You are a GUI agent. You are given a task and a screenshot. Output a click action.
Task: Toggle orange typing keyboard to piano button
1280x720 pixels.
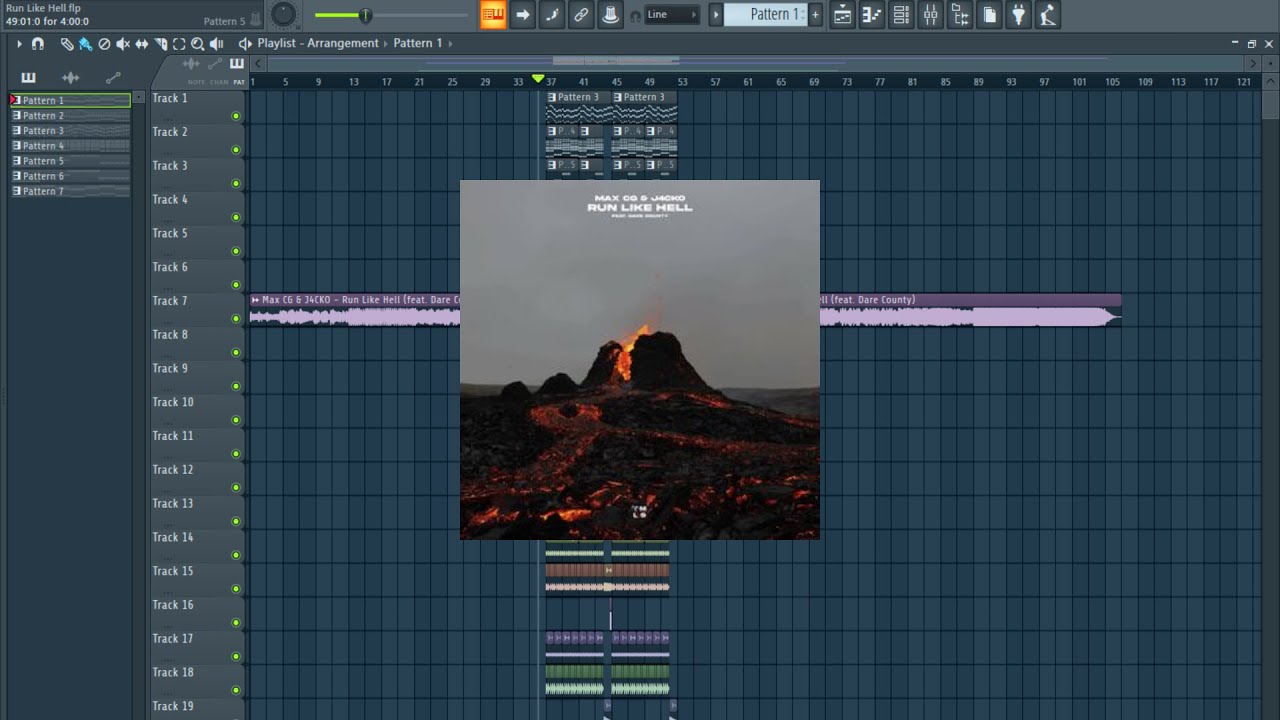point(493,14)
